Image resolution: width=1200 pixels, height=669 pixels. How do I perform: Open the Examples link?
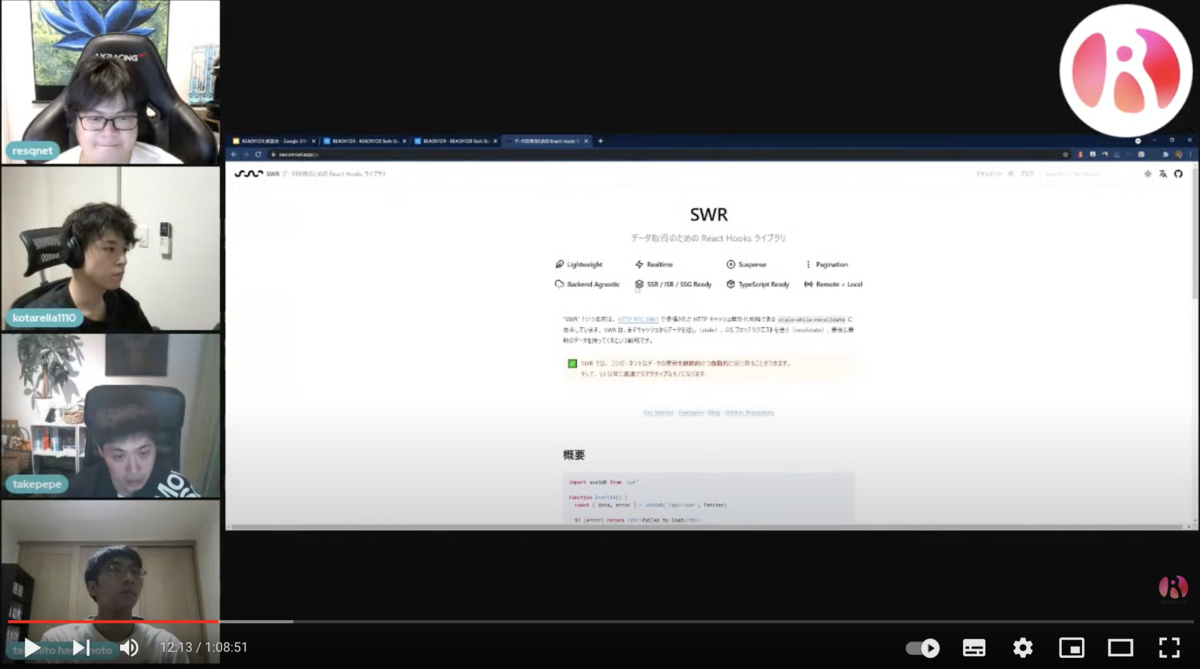point(690,412)
